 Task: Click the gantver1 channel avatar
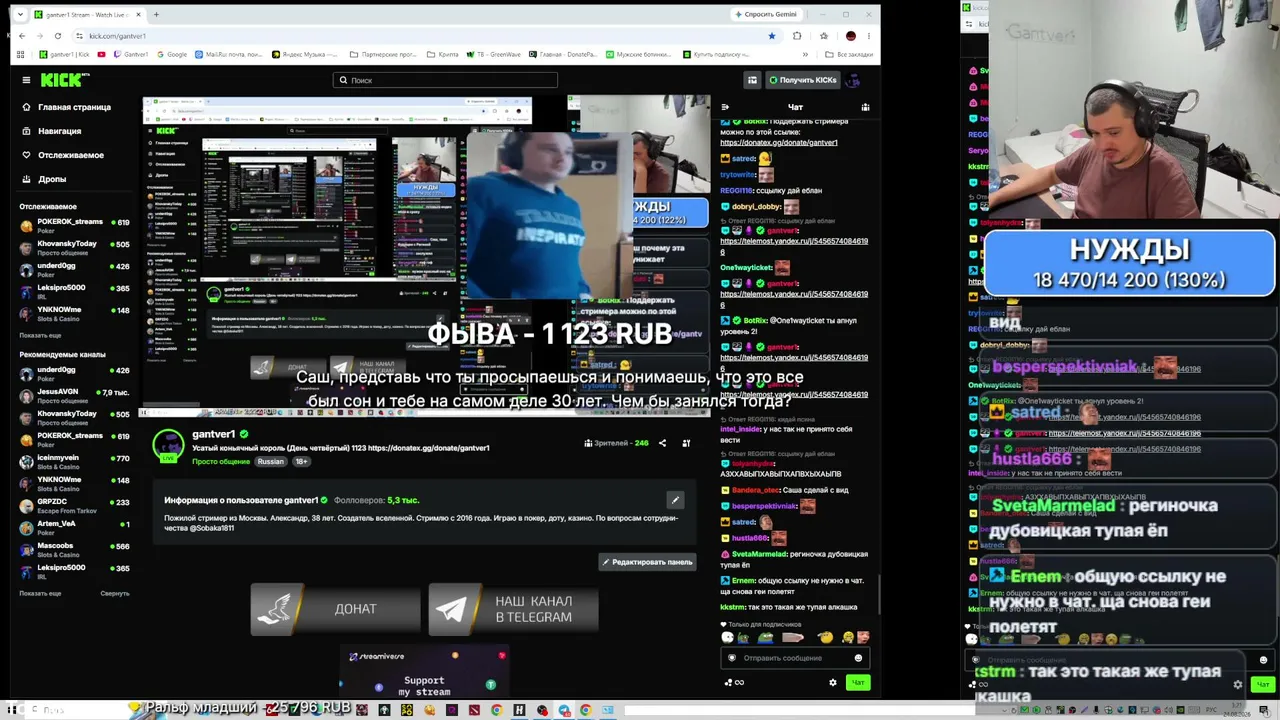tap(168, 444)
